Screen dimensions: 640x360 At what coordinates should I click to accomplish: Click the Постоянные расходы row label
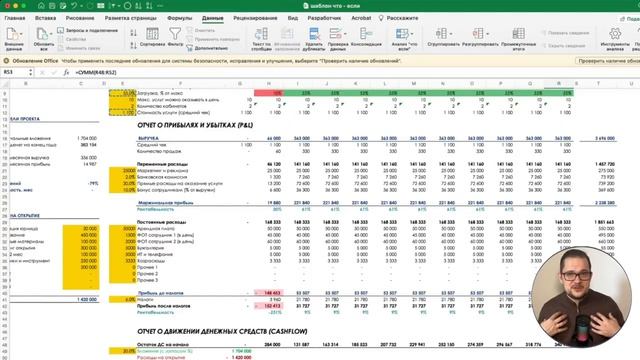click(161, 222)
